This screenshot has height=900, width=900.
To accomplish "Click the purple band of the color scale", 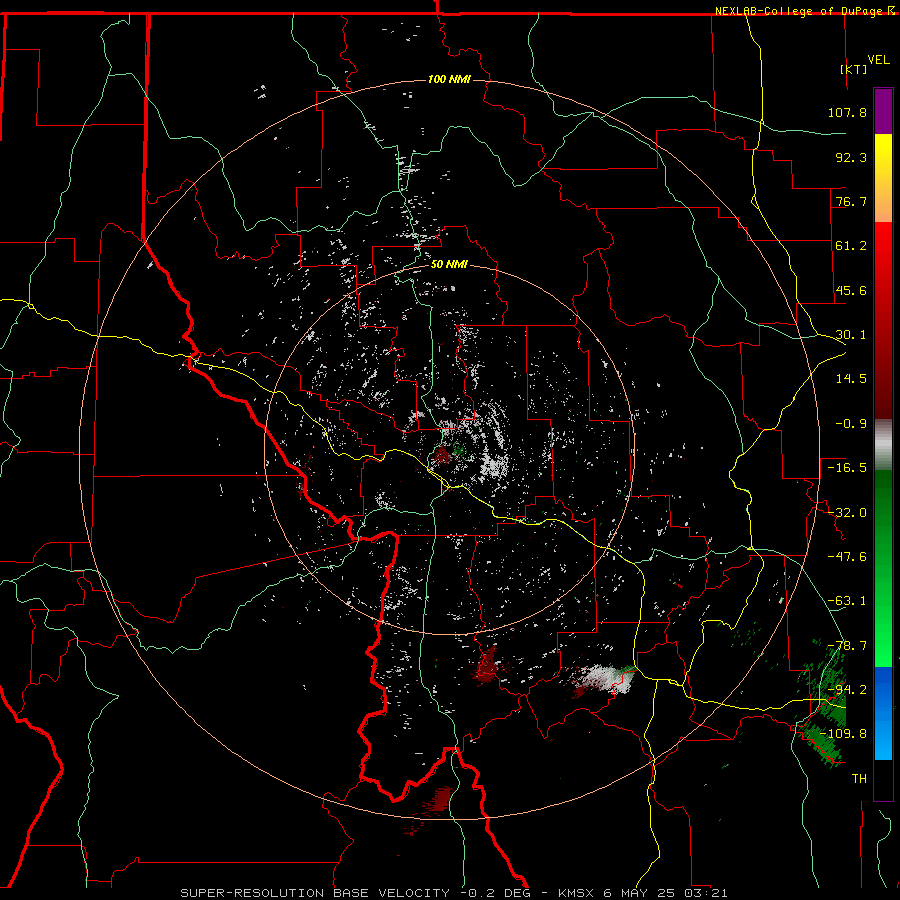I will point(883,111).
